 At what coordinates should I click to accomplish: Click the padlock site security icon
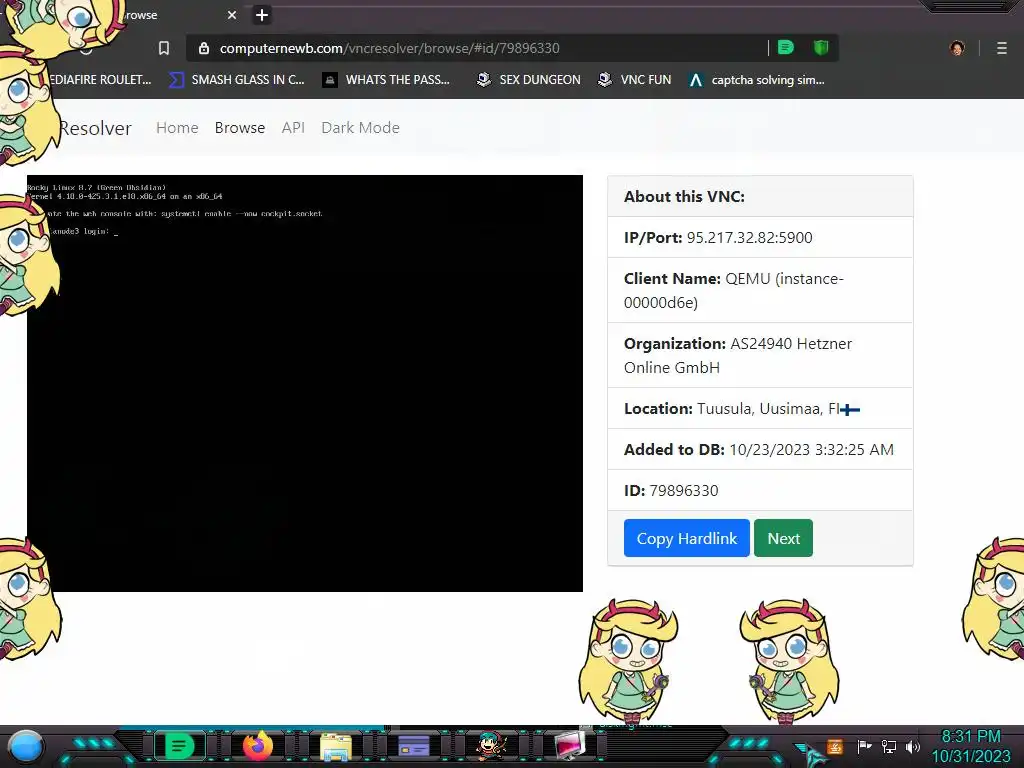click(204, 48)
